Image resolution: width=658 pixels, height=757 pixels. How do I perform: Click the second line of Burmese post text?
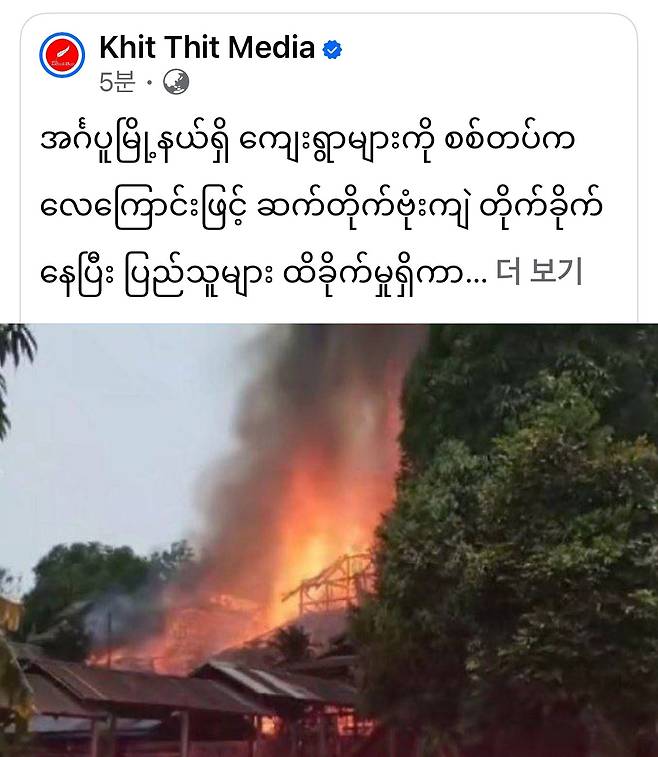click(321, 209)
